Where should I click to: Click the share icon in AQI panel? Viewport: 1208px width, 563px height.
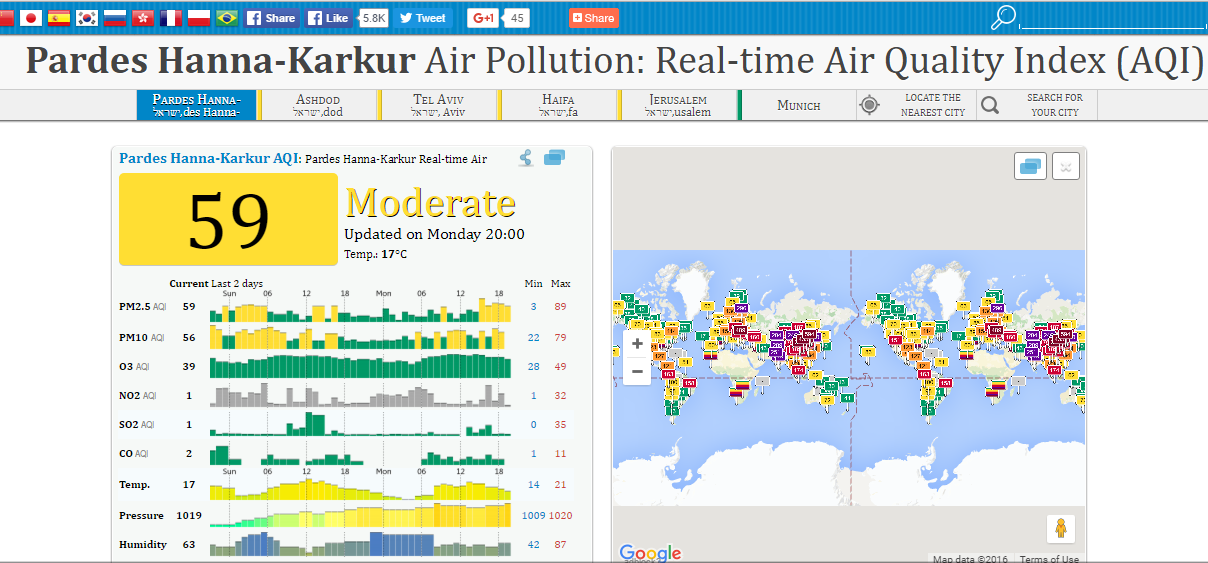click(526, 158)
